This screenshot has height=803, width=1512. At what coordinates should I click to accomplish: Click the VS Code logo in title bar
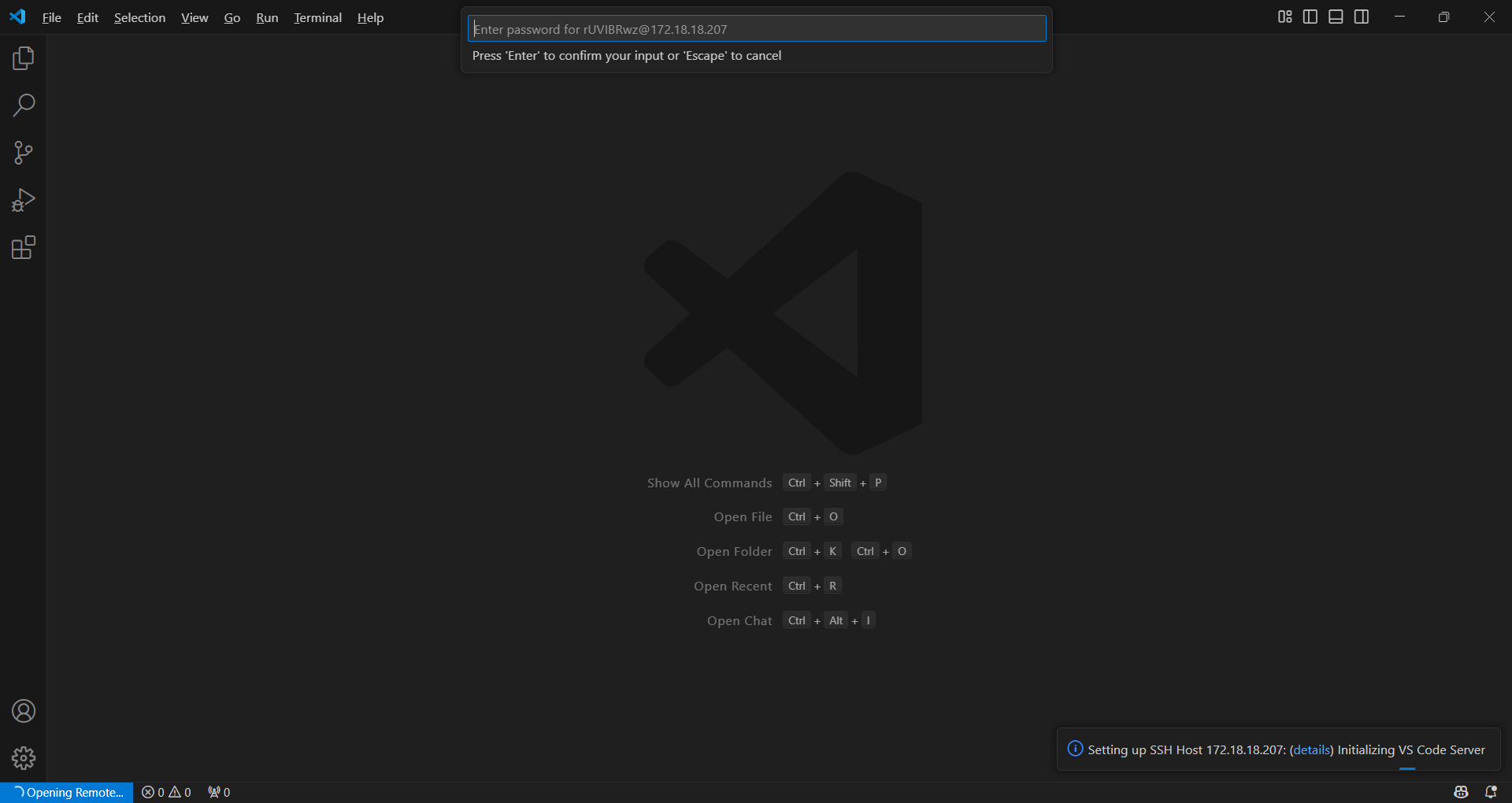click(x=17, y=17)
